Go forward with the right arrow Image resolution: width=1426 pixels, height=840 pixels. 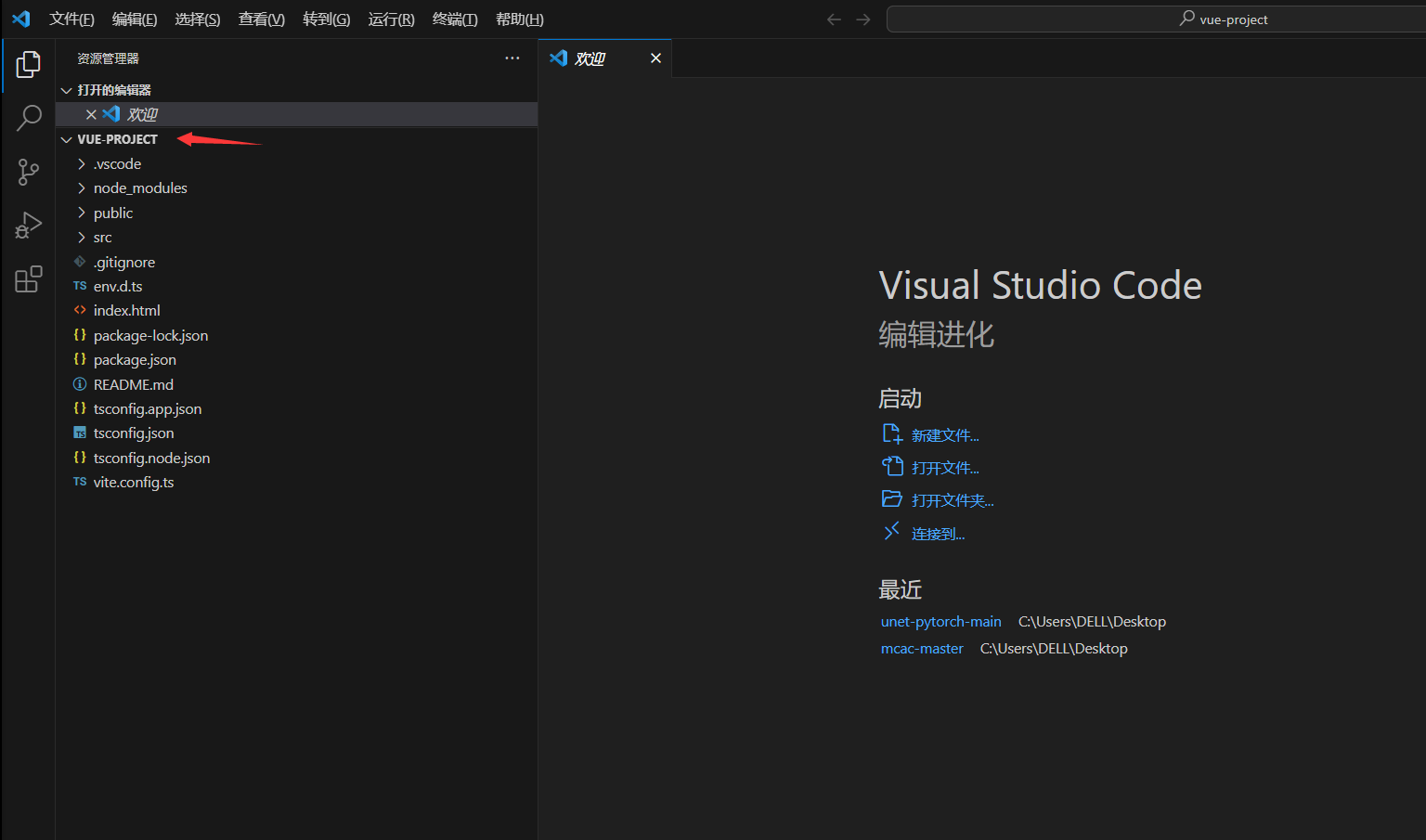click(x=863, y=19)
